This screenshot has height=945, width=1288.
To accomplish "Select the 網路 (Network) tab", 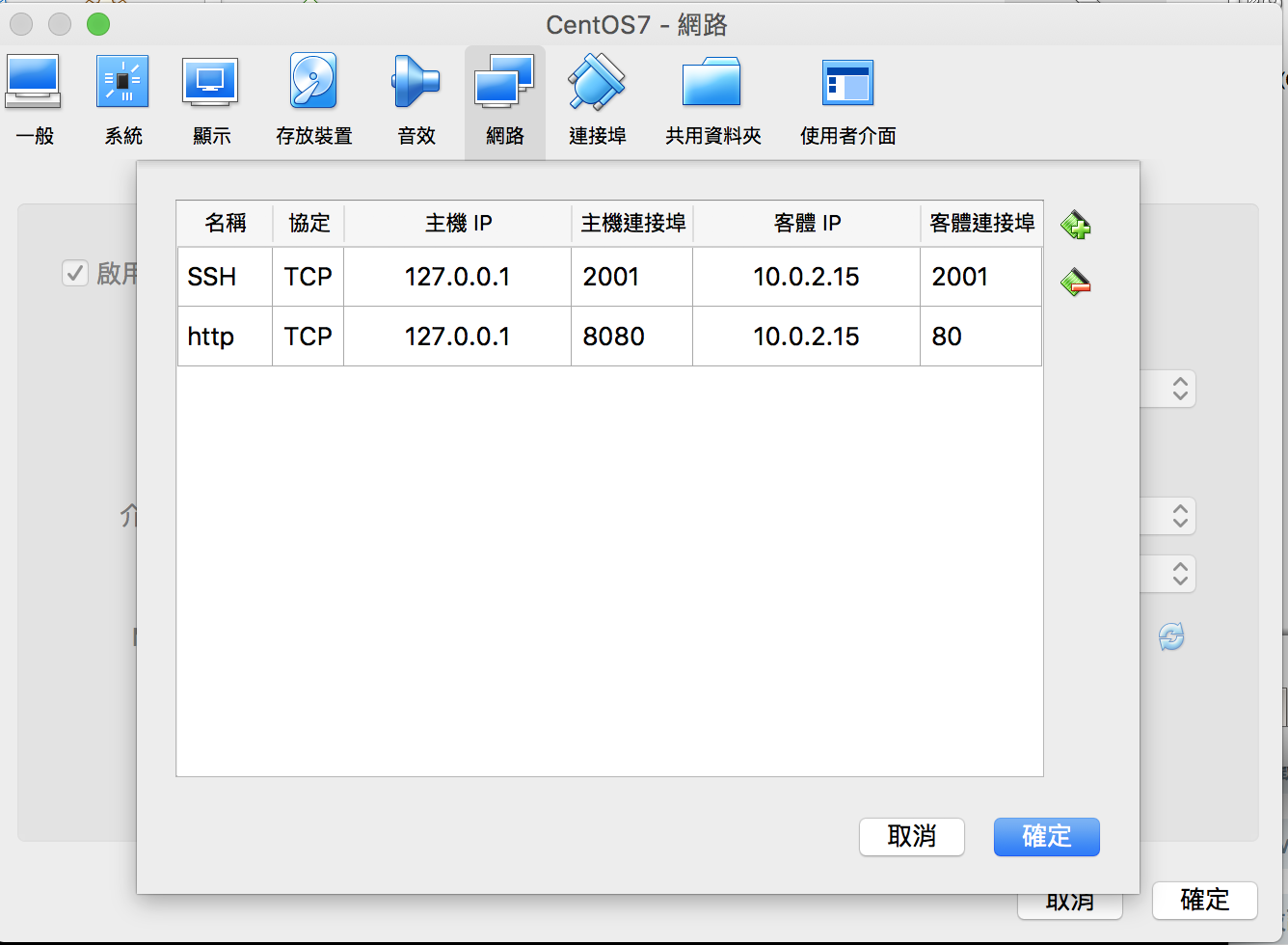I will tap(504, 101).
